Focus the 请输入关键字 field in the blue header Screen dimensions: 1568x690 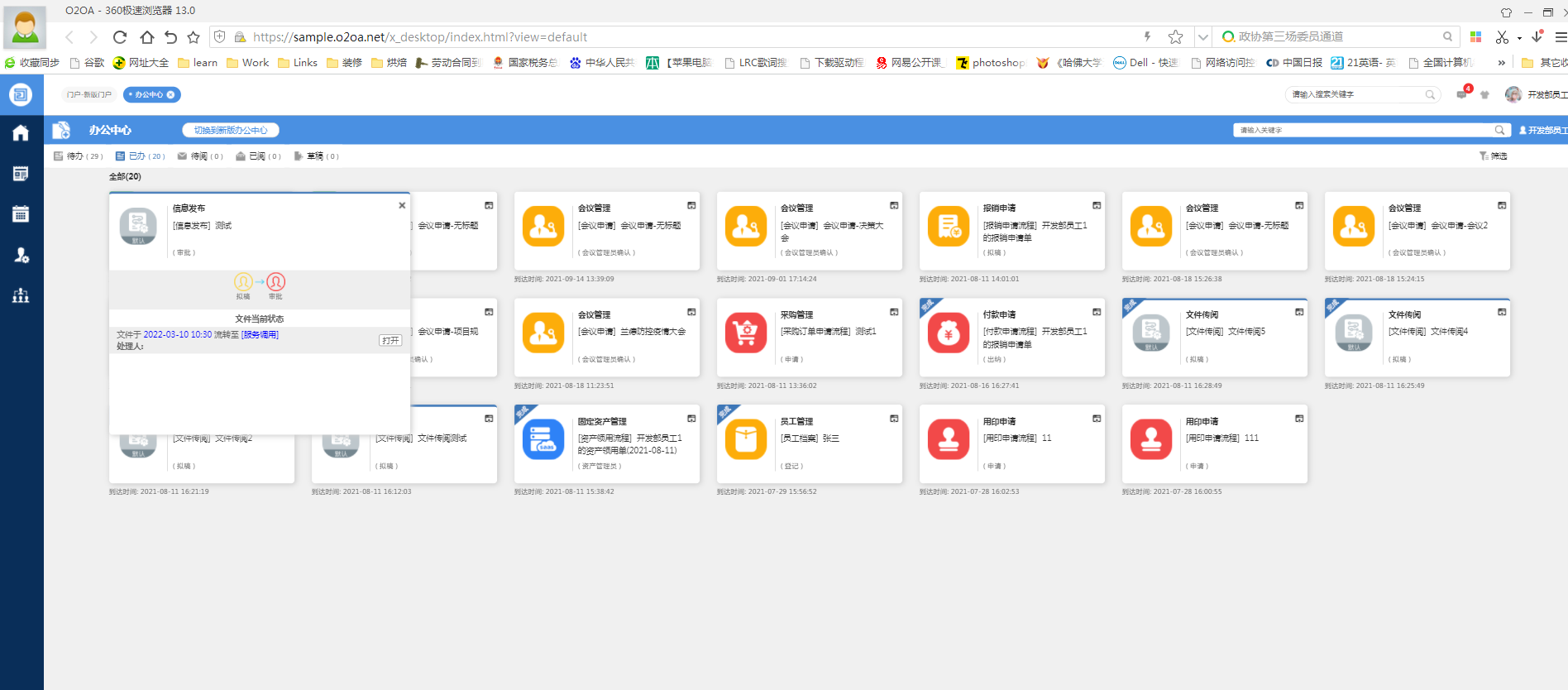coord(1365,130)
